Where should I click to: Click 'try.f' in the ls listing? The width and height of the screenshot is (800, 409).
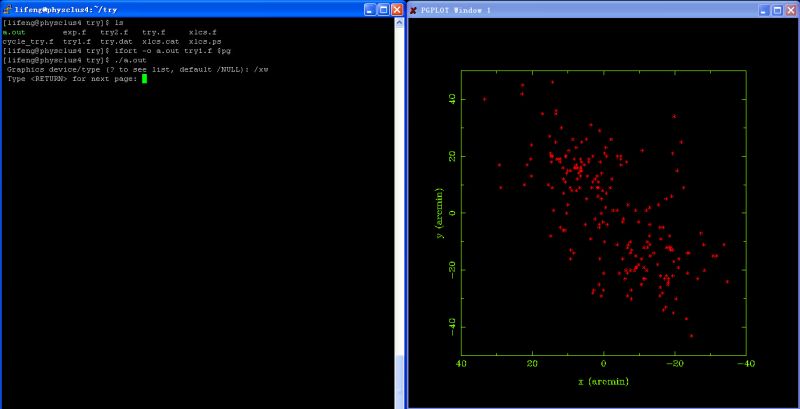tap(154, 33)
